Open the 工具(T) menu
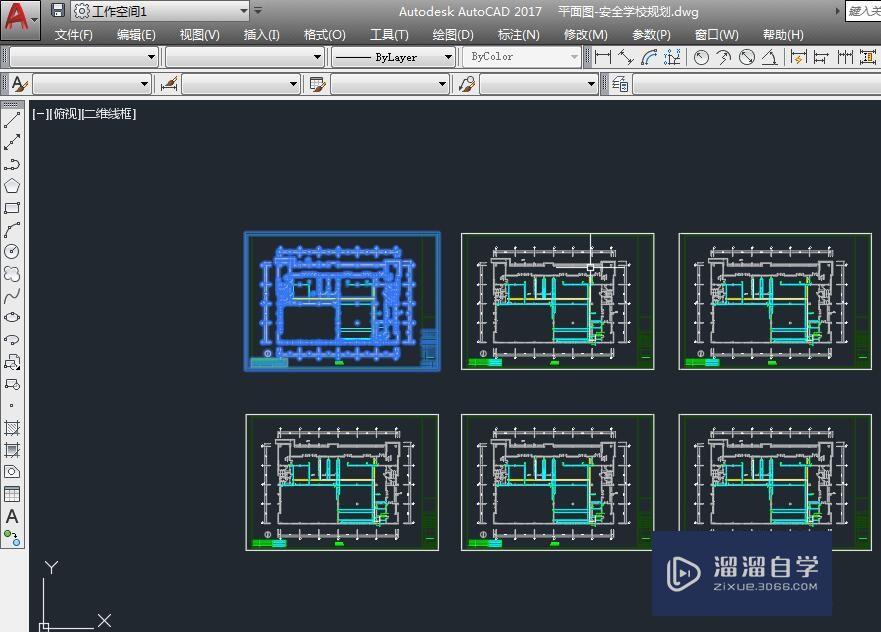 389,35
